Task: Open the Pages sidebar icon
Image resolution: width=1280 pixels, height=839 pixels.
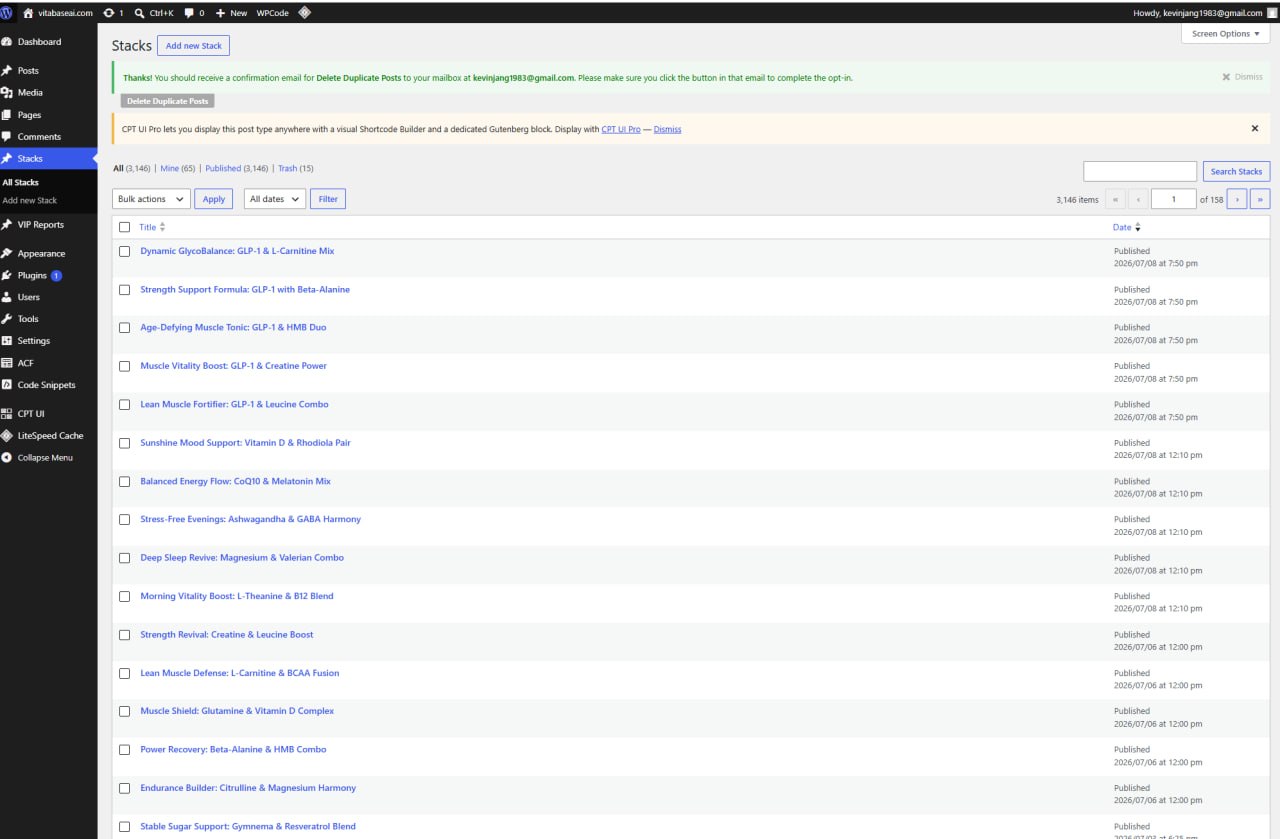Action: tap(7, 115)
